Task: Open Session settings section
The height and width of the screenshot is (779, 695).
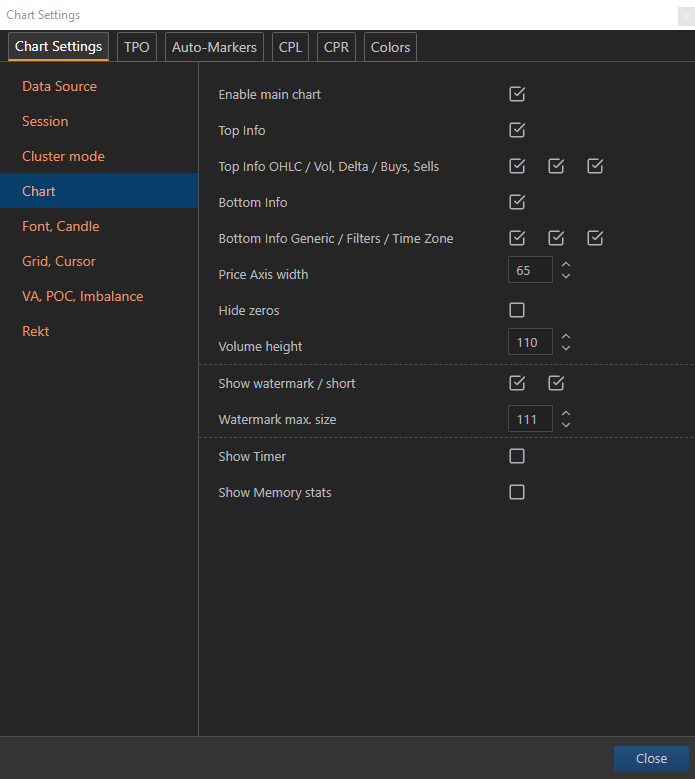Action: pyautogui.click(x=99, y=121)
